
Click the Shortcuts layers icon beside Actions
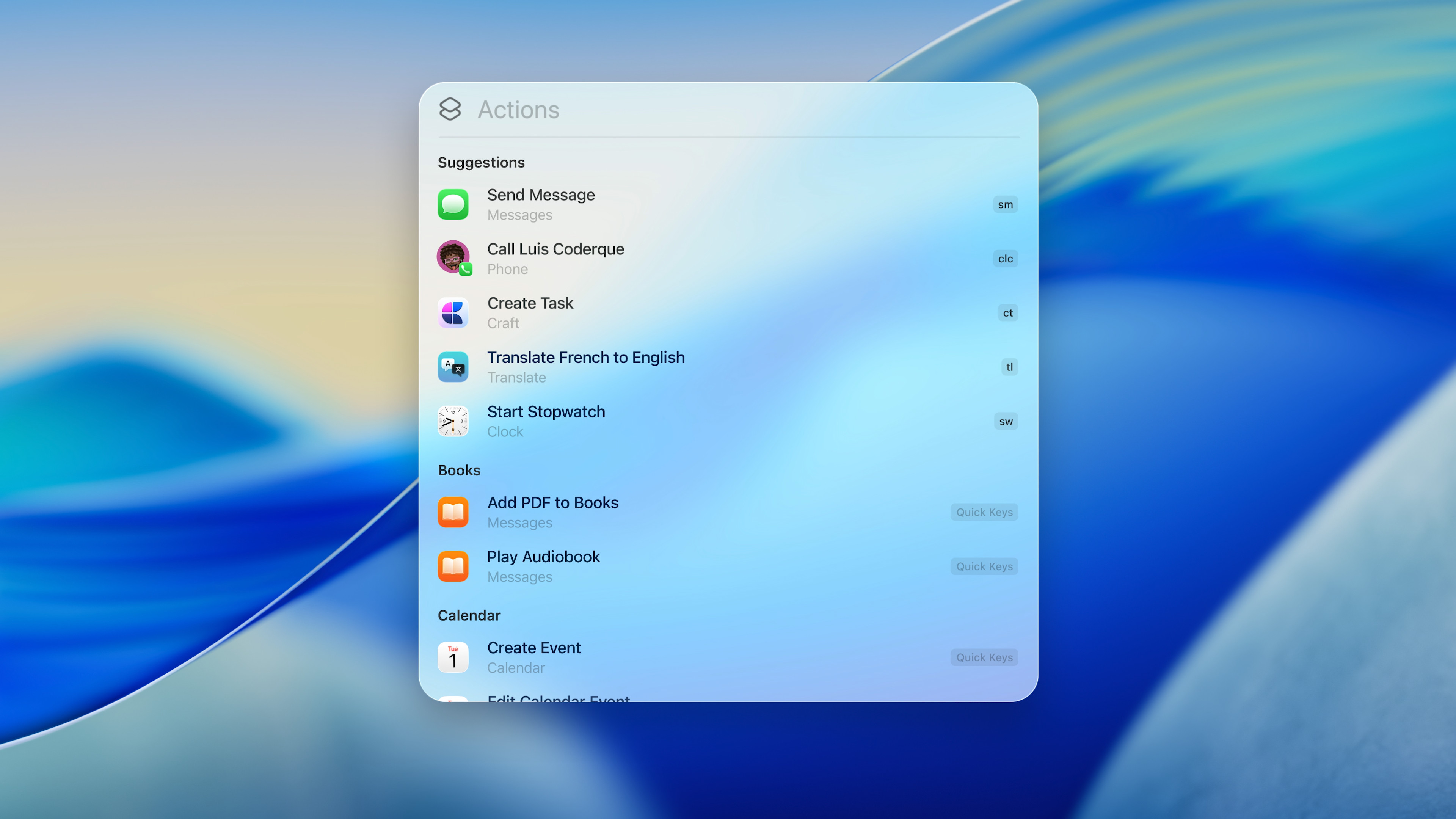coord(450,109)
